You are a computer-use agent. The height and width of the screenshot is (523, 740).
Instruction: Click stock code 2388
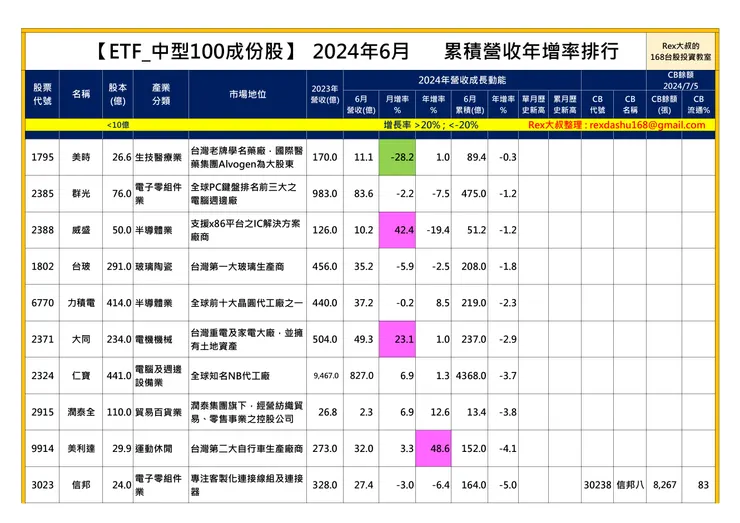(x=42, y=230)
